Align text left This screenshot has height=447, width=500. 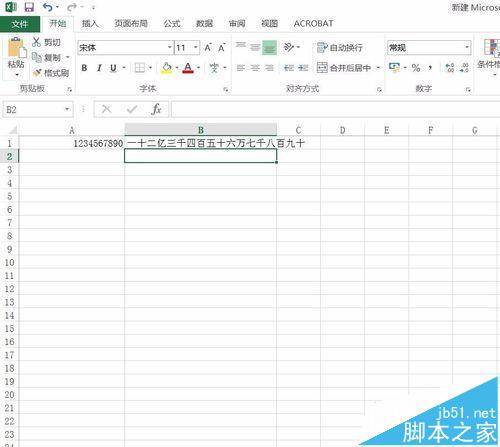240,68
